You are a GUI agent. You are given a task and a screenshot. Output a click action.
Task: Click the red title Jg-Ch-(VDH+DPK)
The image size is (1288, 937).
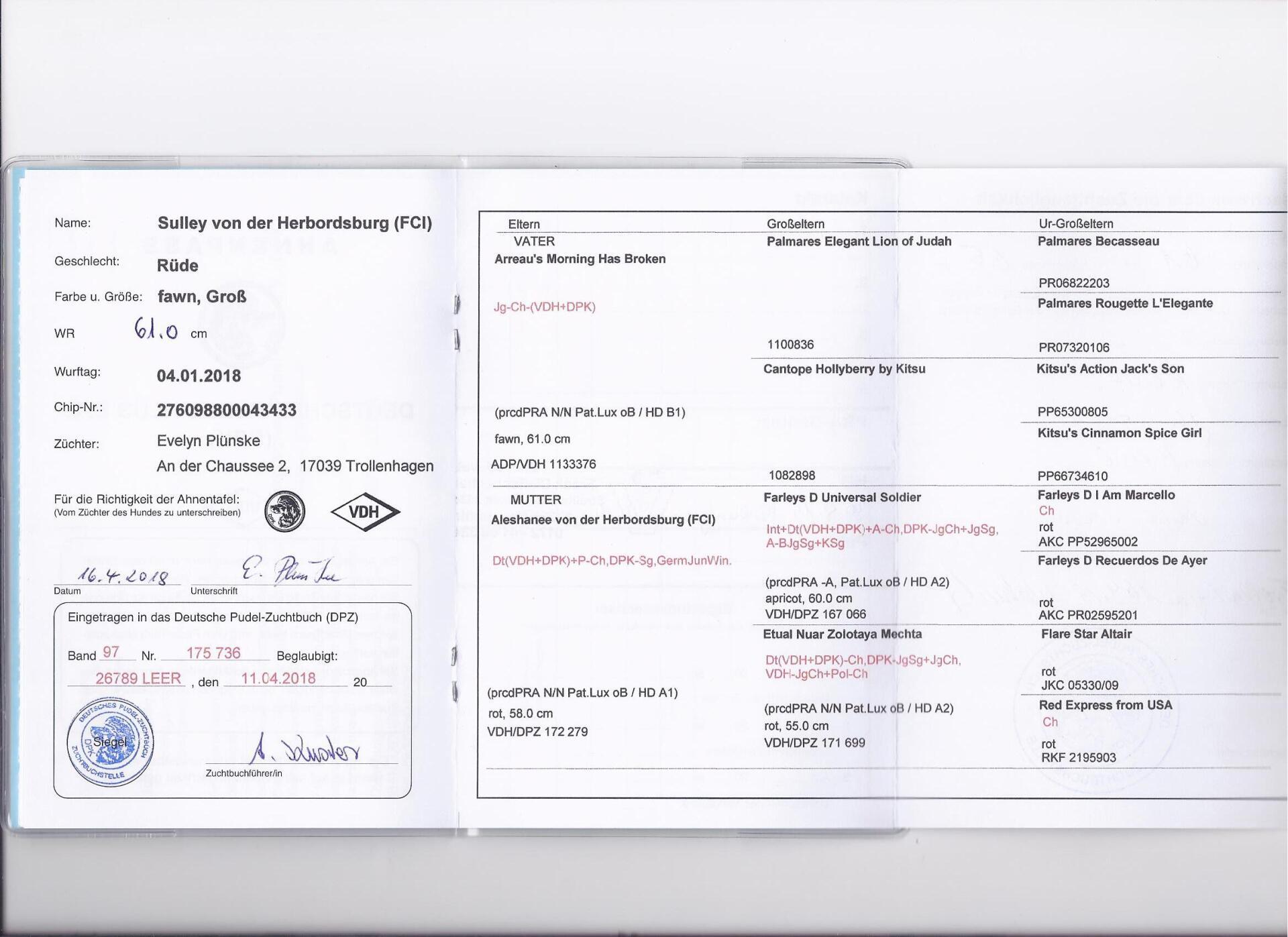(545, 307)
